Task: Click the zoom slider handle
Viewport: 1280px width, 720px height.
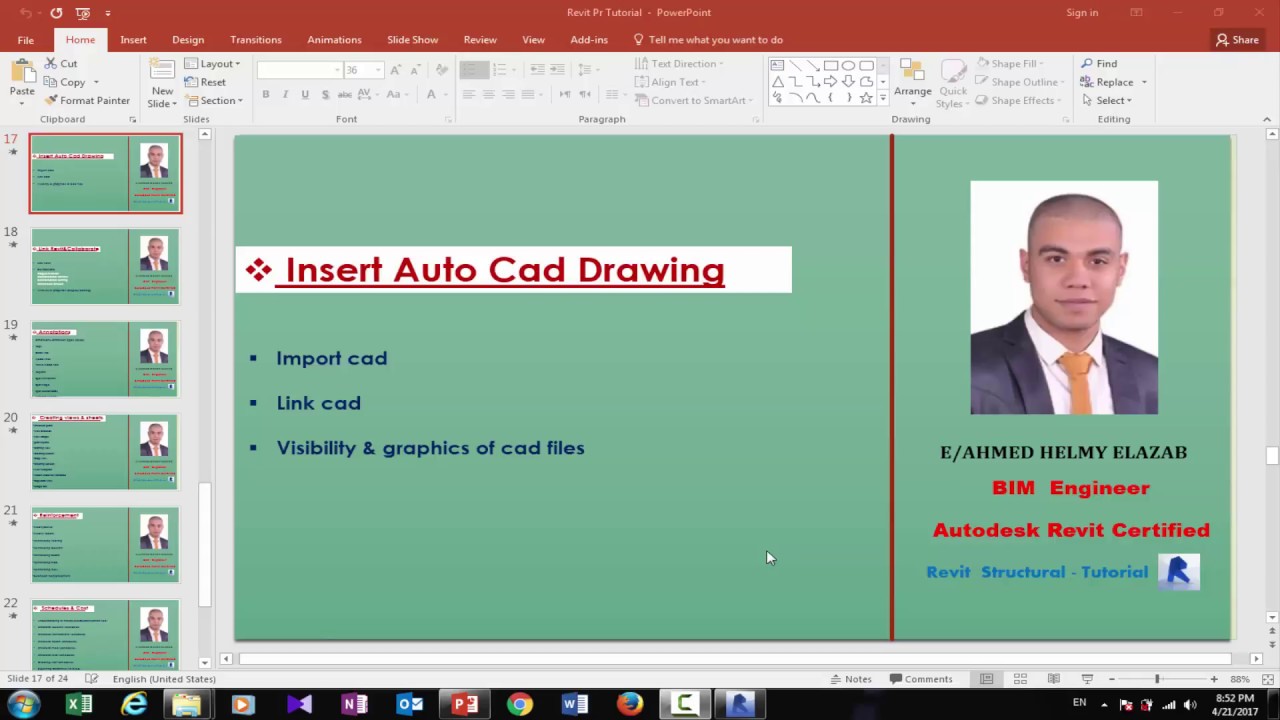Action: coord(1157,679)
